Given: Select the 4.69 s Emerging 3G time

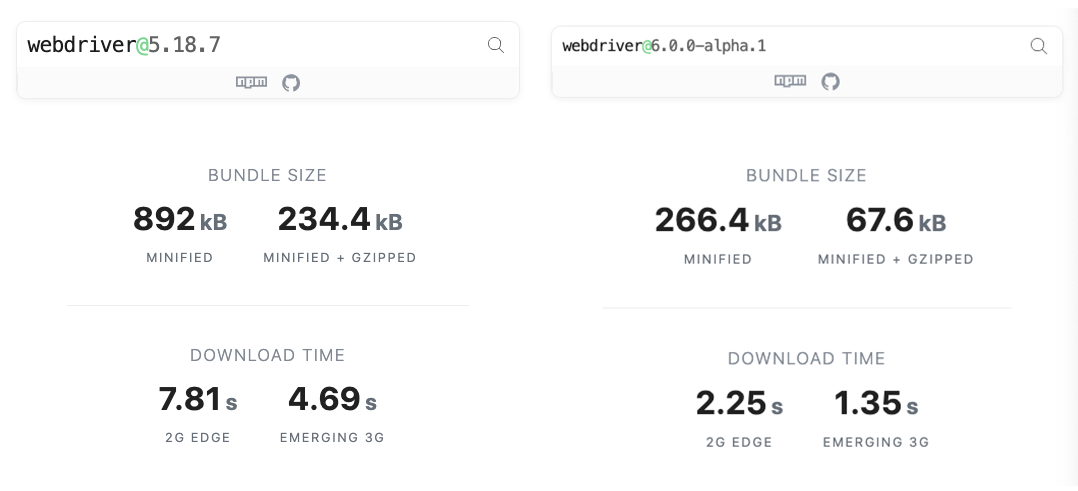Looking at the screenshot, I should coord(332,400).
